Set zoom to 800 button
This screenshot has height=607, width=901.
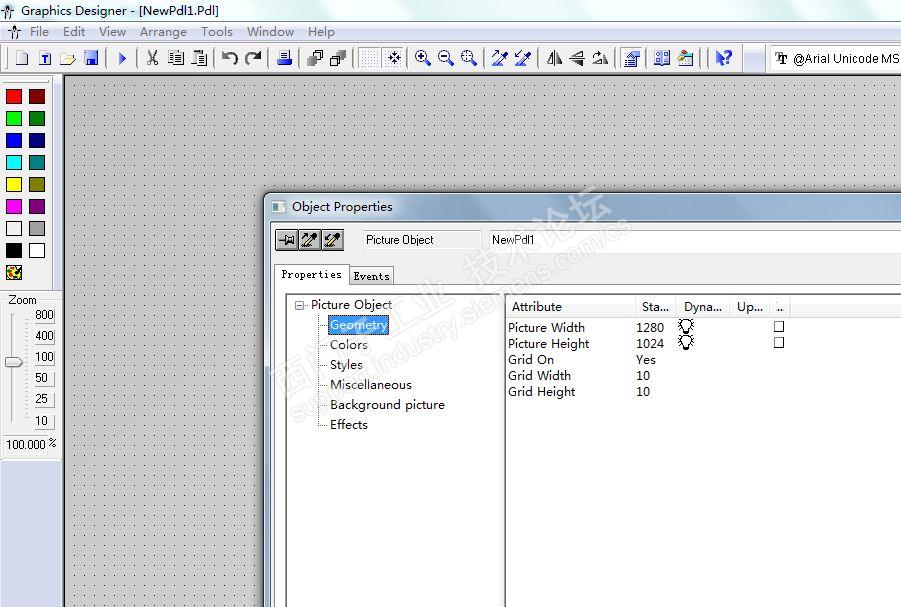[x=44, y=315]
